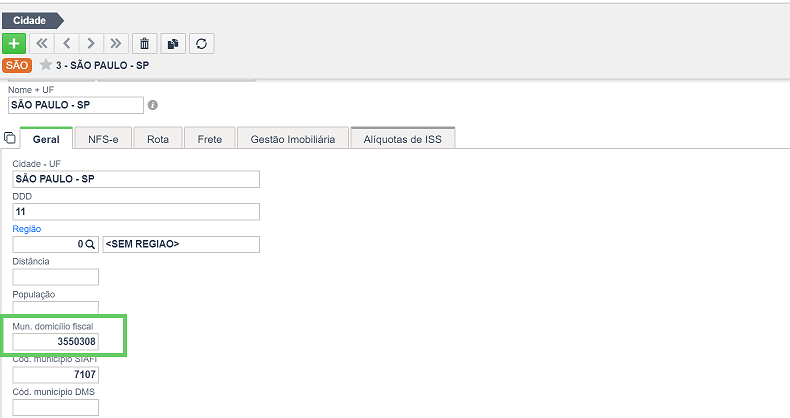Open the Gestão Imobiliária tab
This screenshot has height=418, width=790.
(293, 139)
